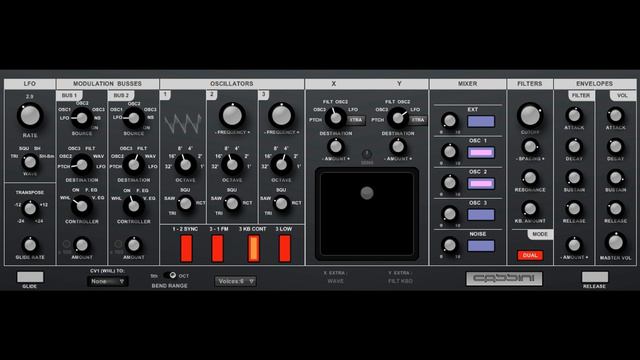This screenshot has width=640, height=360.
Task: Click the Bus 2 Destination knob
Action: 133,164
